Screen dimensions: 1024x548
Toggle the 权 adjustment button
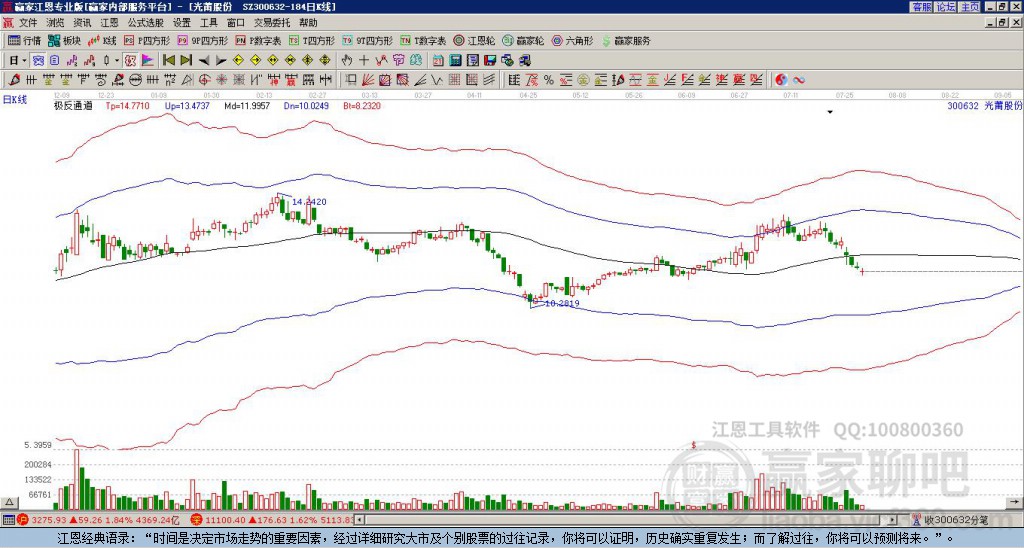point(130,60)
